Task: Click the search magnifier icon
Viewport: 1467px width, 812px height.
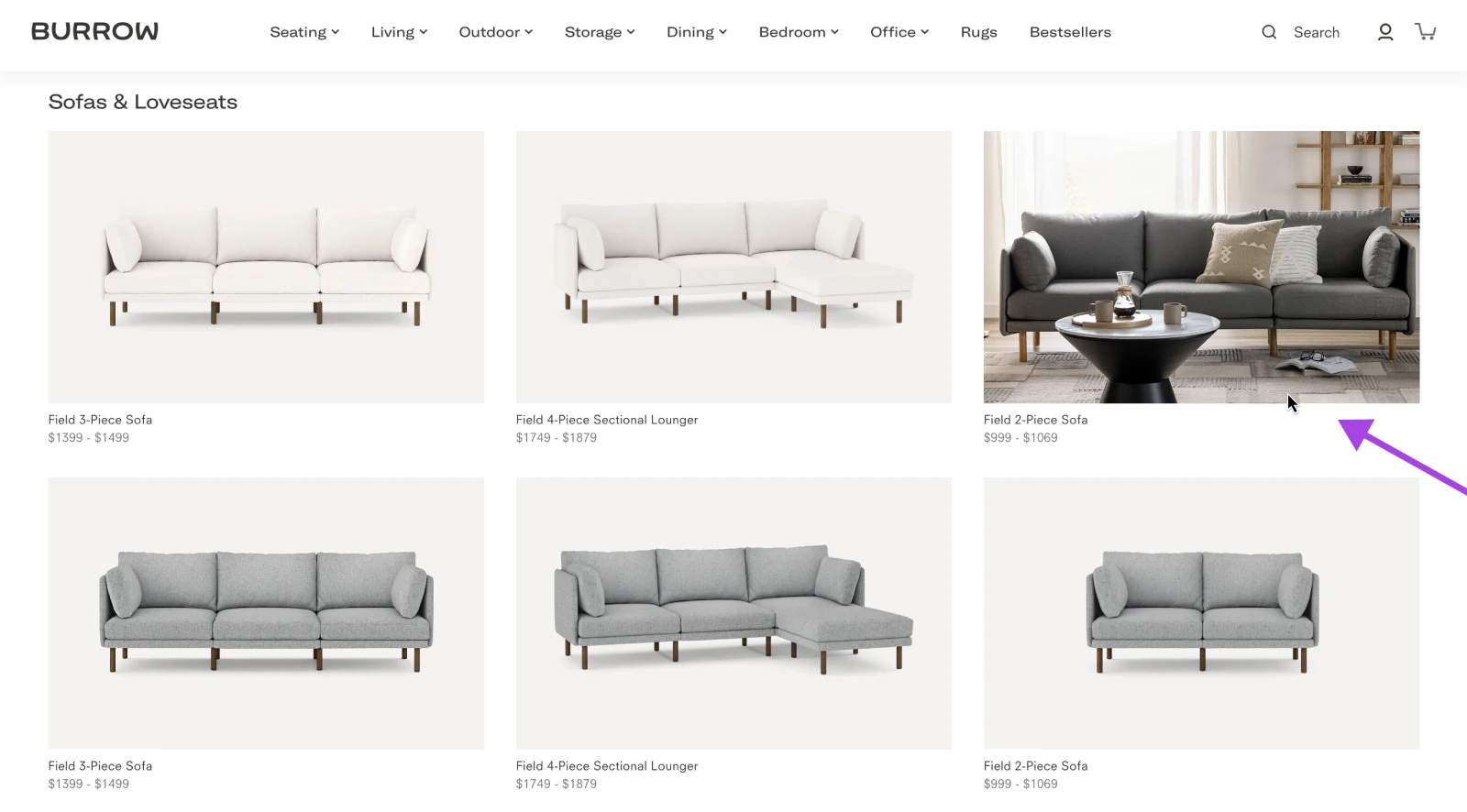Action: click(1269, 32)
